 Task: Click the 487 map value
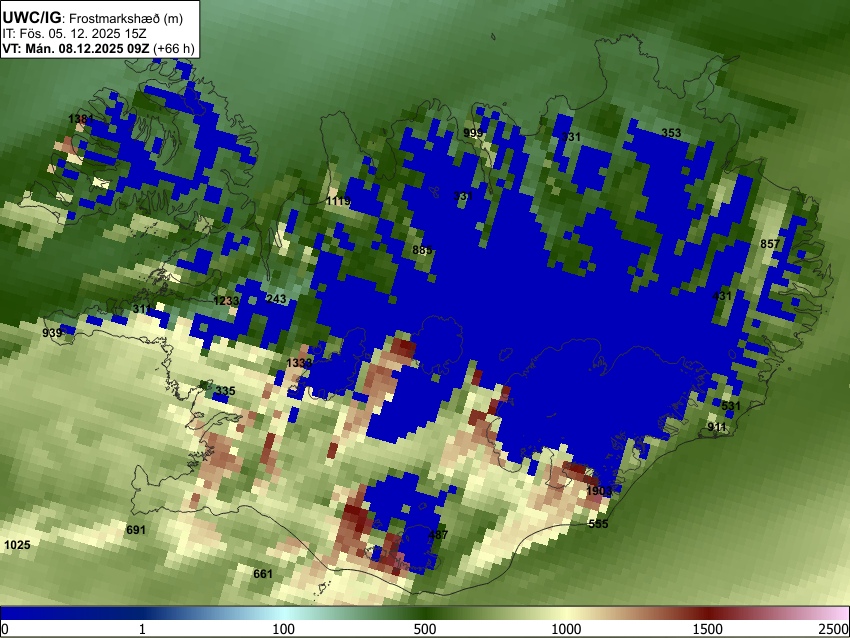[439, 535]
